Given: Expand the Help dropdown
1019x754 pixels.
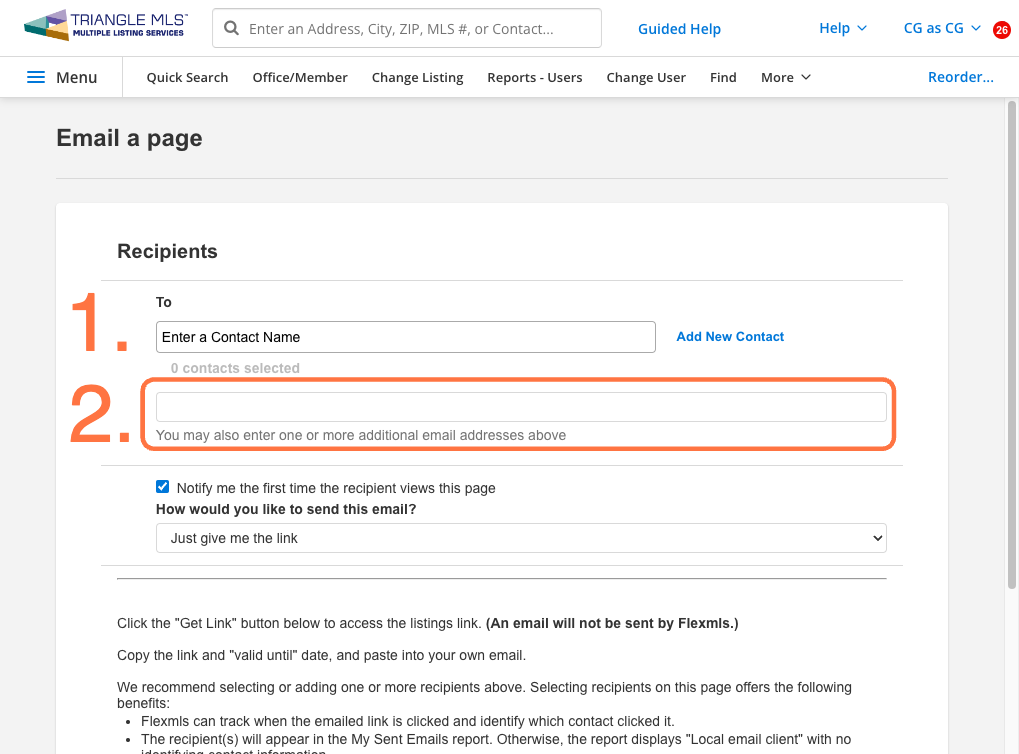Looking at the screenshot, I should tap(842, 28).
